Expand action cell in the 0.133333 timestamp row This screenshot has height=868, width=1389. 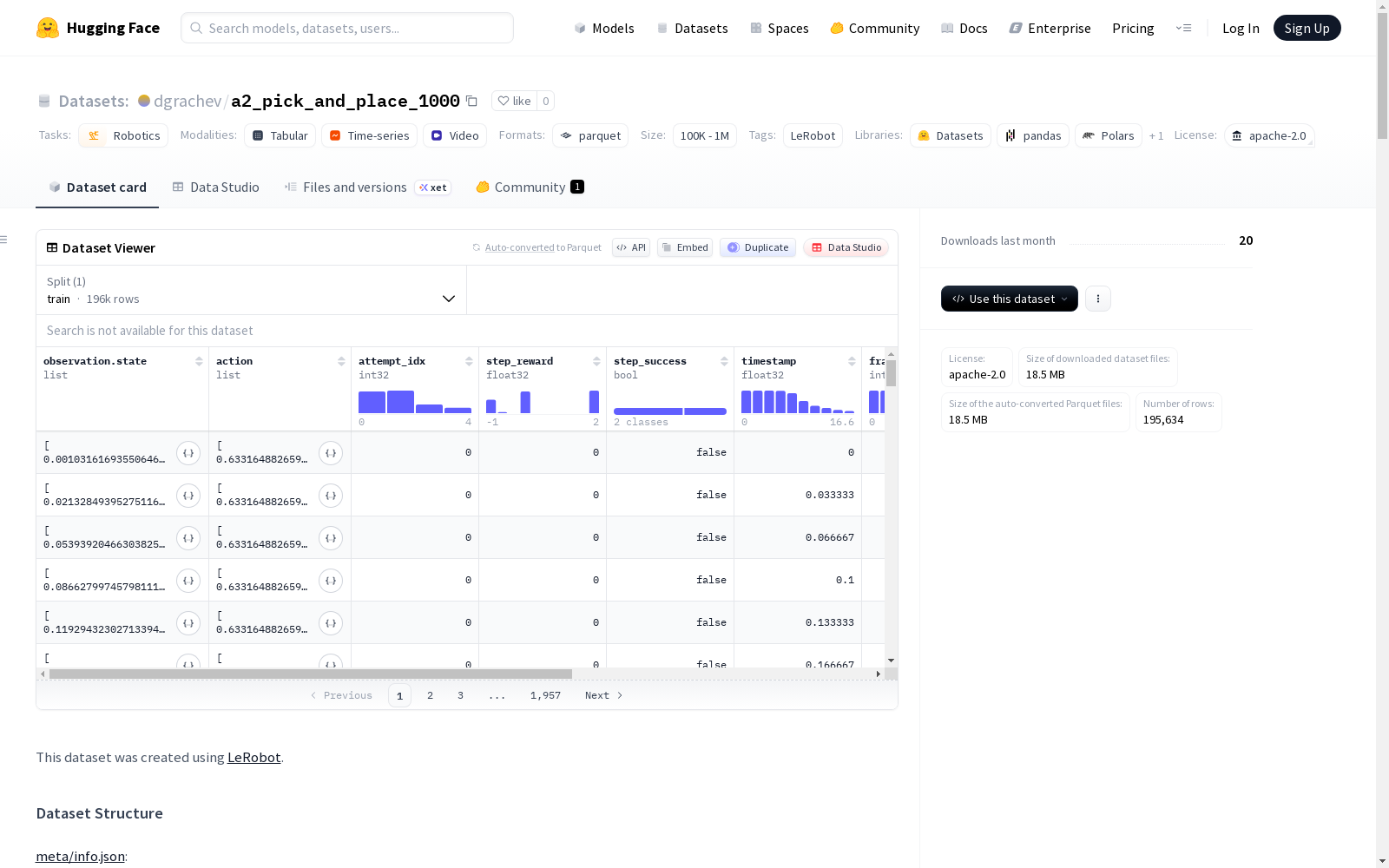point(331,623)
